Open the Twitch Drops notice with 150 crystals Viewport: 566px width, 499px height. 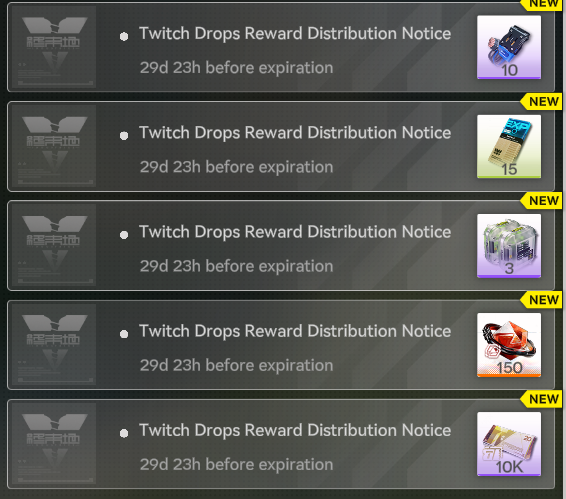[x=281, y=345]
